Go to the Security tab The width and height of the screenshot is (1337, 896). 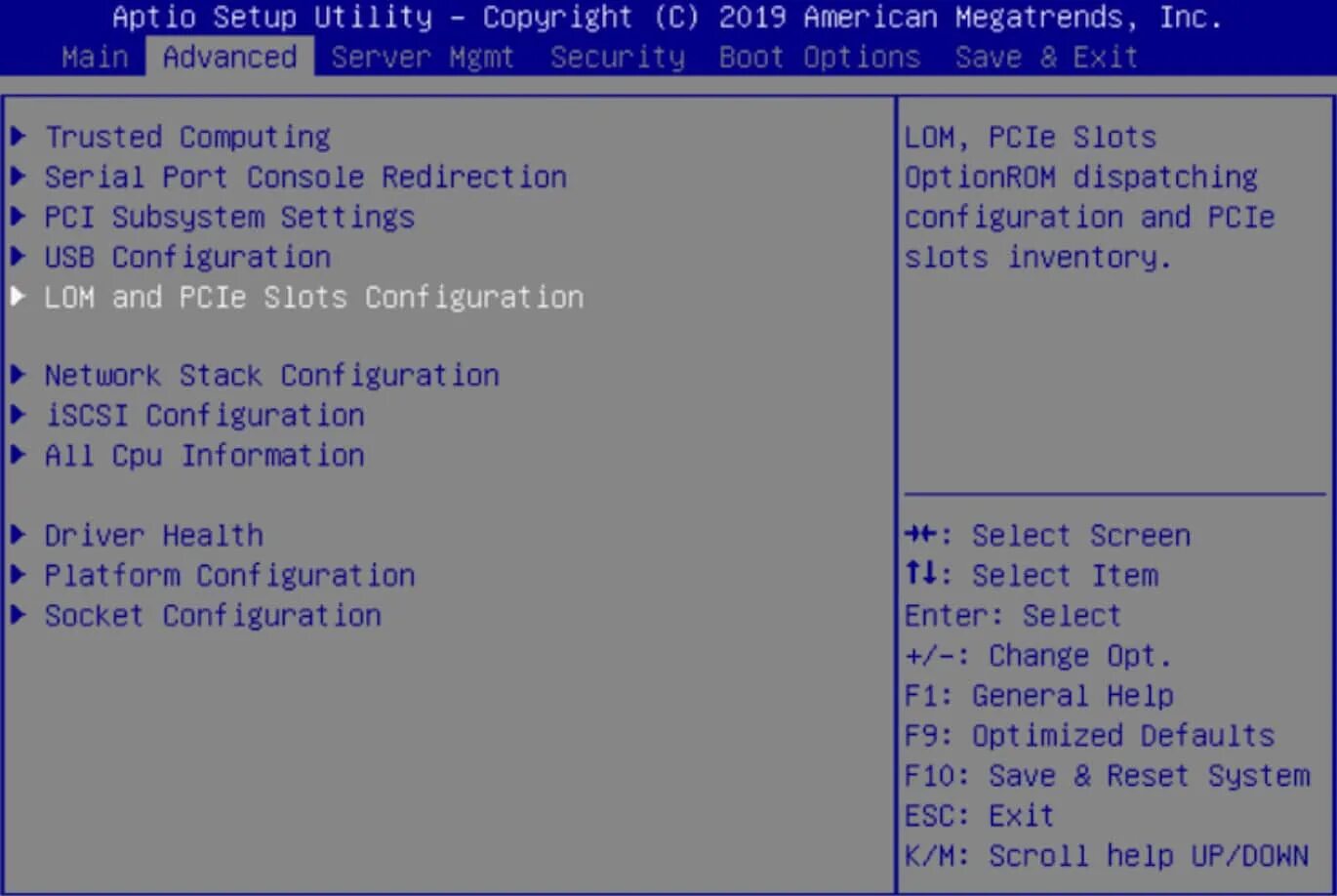(618, 57)
